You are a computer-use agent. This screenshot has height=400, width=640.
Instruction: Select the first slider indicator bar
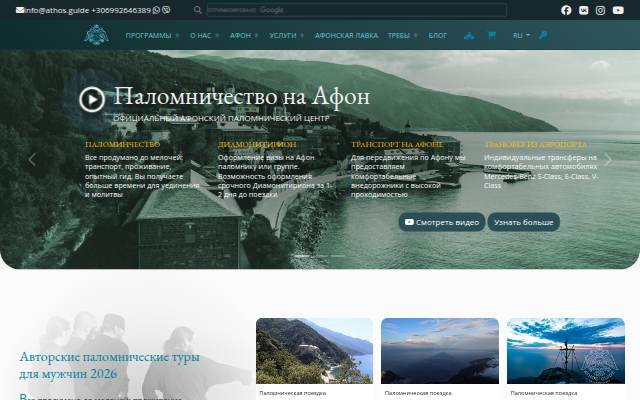(x=302, y=256)
